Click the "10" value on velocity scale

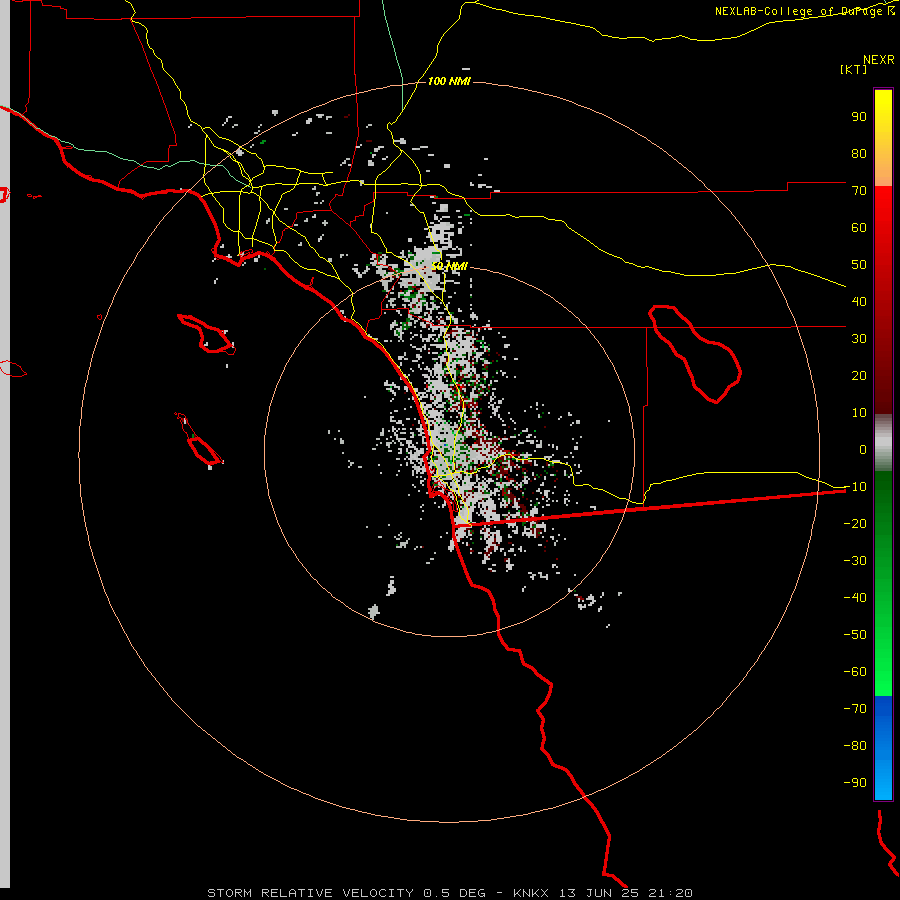[859, 413]
